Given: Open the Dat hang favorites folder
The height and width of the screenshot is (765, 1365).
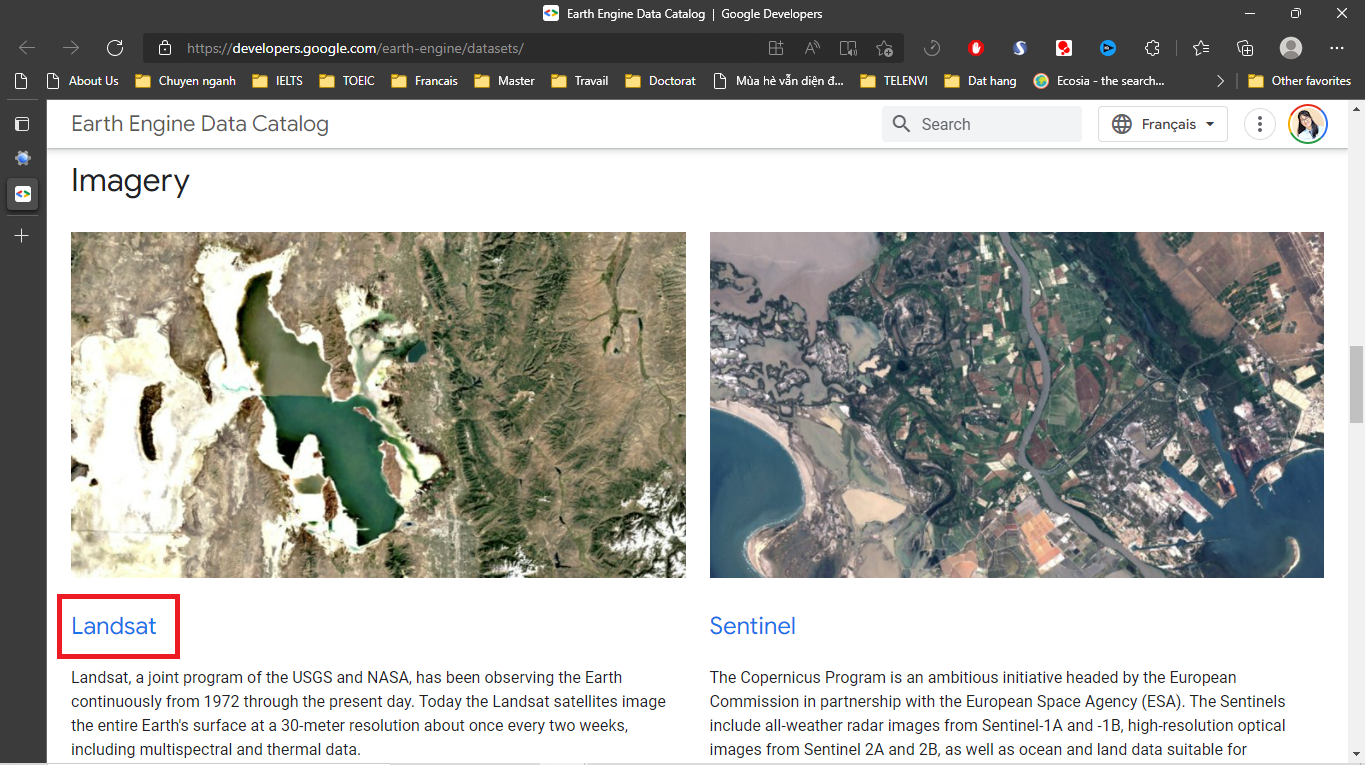Looking at the screenshot, I should 980,81.
